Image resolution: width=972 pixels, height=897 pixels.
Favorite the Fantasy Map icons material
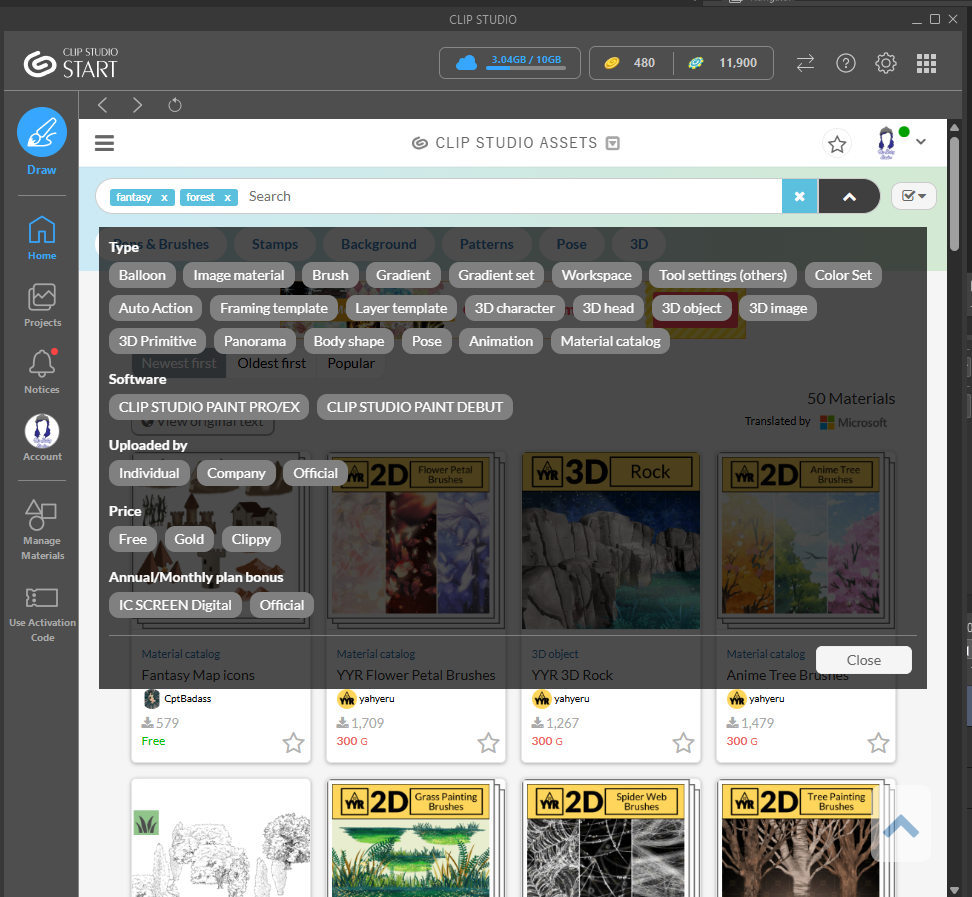pyautogui.click(x=293, y=743)
